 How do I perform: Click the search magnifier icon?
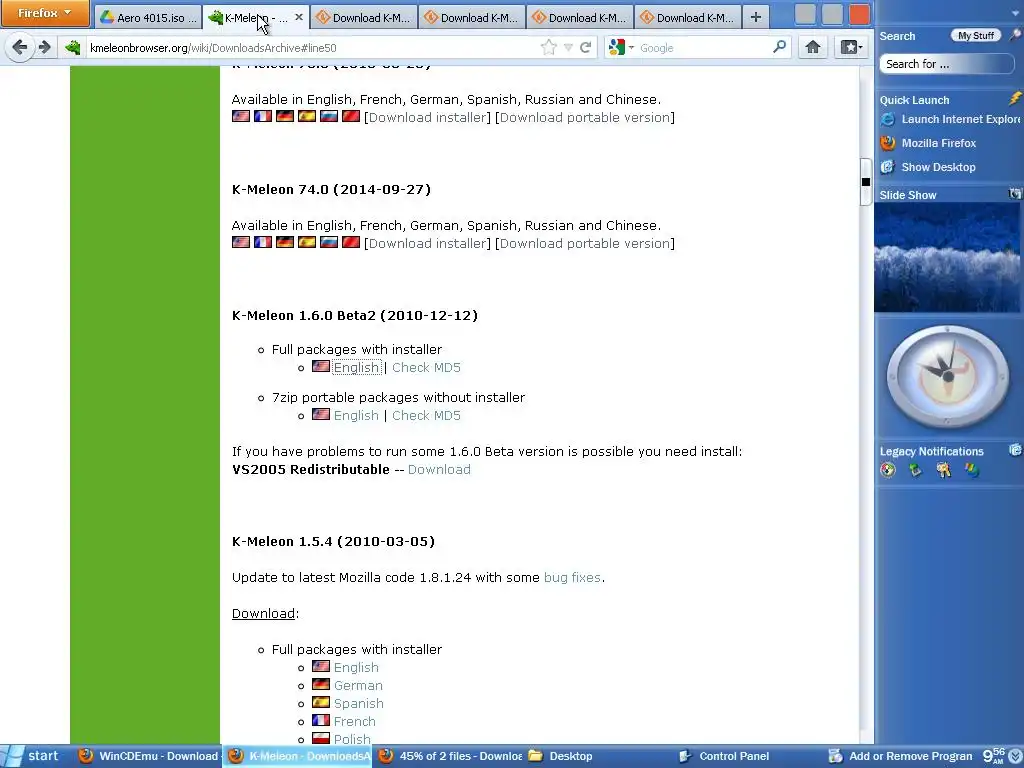point(780,47)
